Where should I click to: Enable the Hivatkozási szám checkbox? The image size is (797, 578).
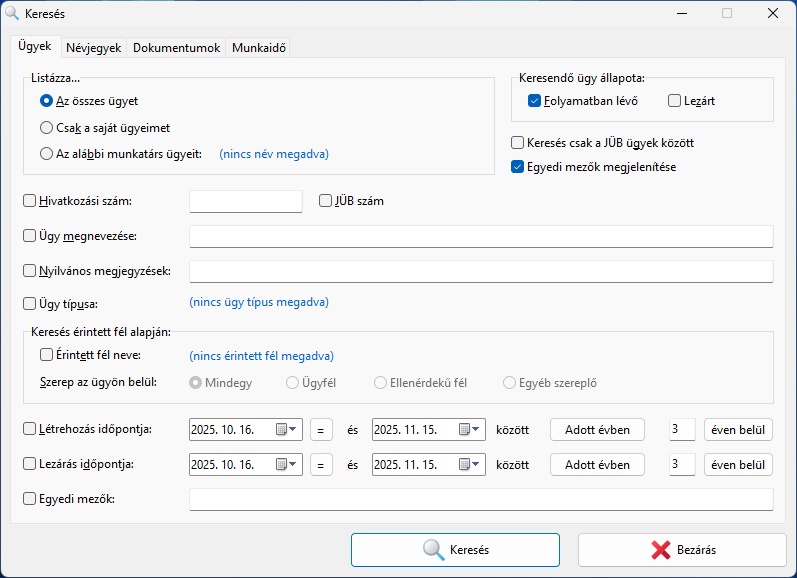(x=30, y=201)
